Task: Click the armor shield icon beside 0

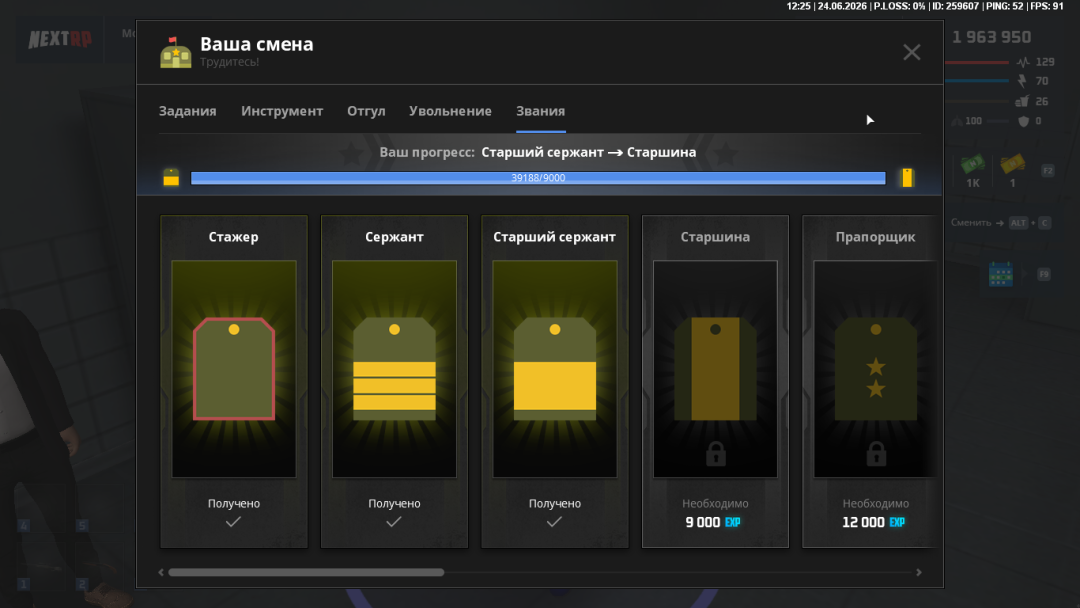Action: (1024, 121)
